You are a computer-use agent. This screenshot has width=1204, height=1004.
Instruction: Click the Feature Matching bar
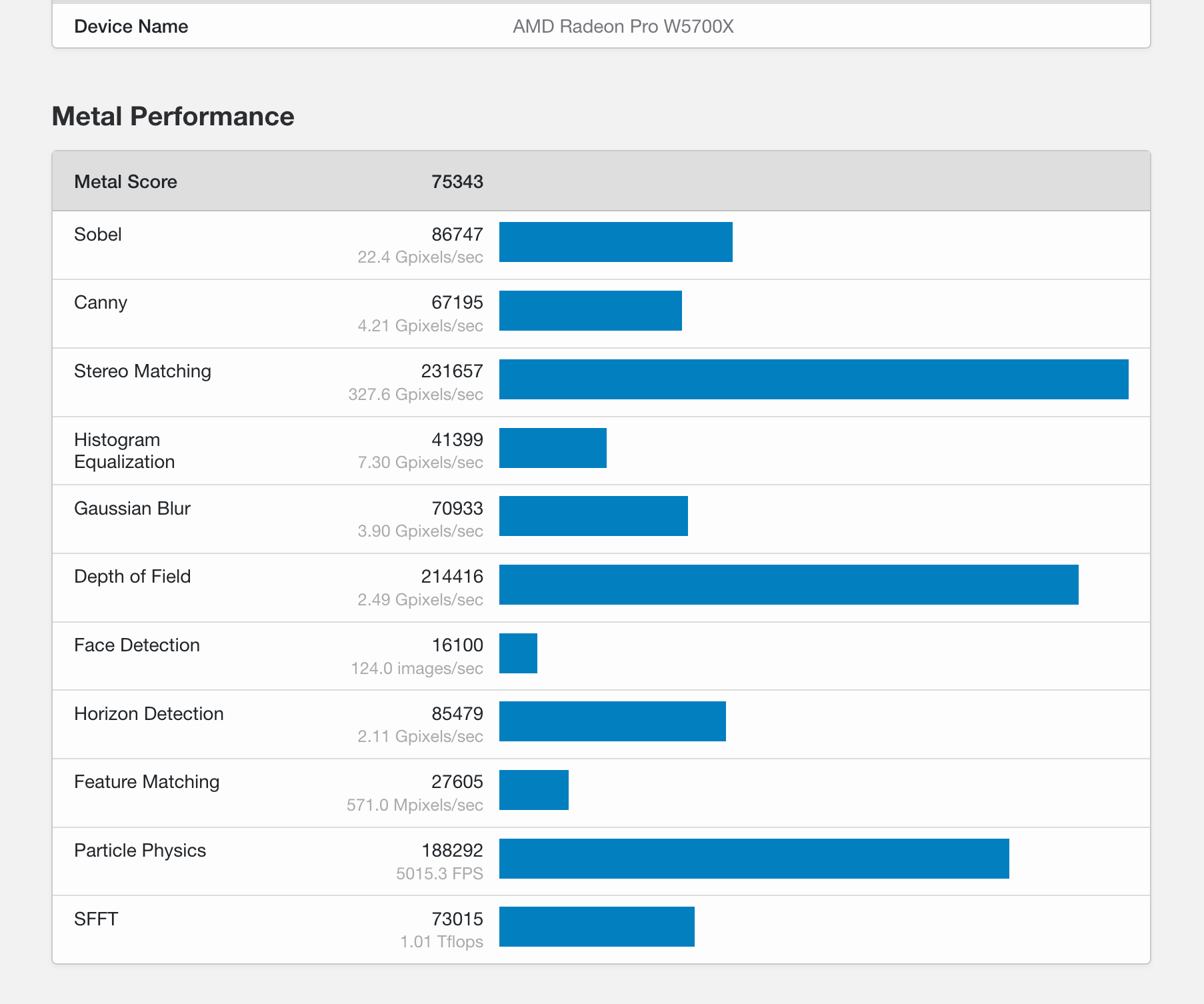[x=533, y=790]
